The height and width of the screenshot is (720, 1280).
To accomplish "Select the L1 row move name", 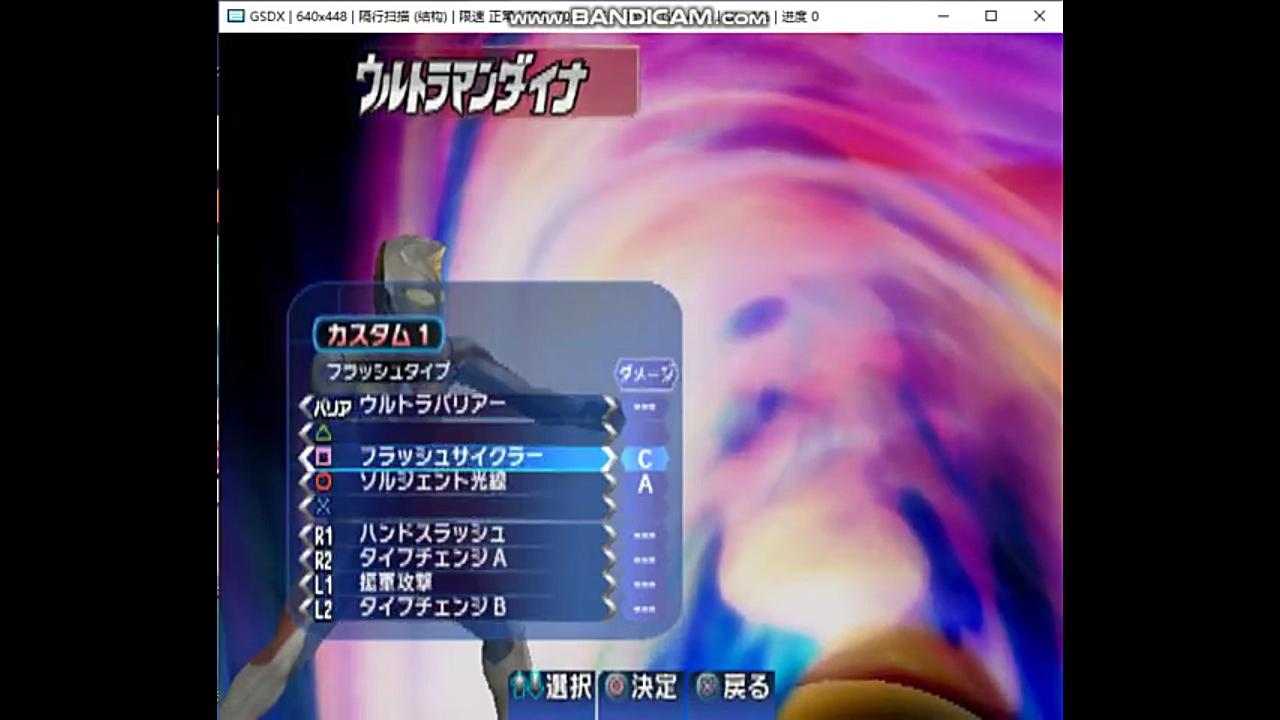I will (x=396, y=583).
